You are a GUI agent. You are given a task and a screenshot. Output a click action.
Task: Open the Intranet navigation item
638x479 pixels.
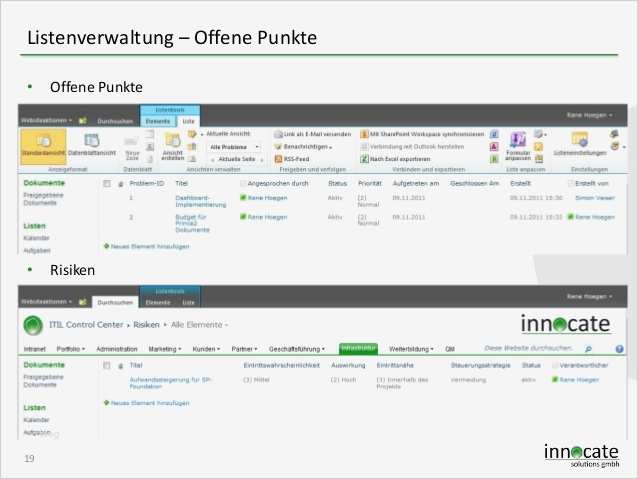pyautogui.click(x=35, y=349)
